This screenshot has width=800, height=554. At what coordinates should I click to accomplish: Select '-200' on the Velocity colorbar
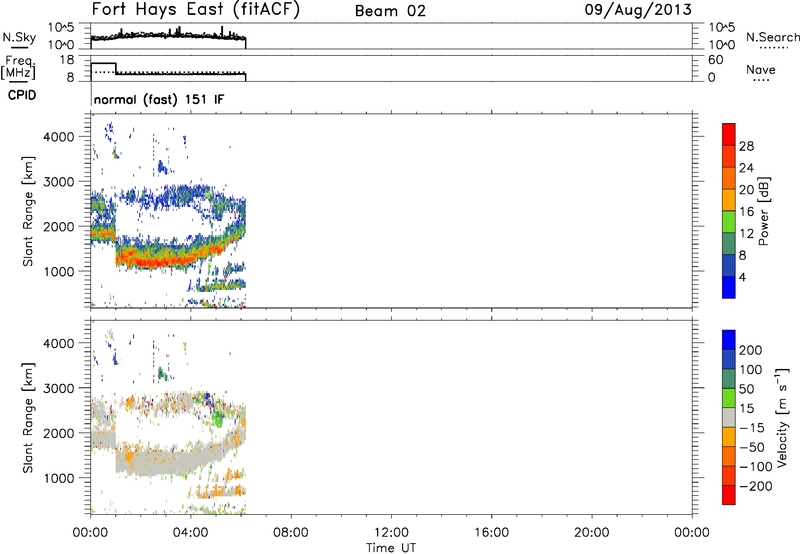756,486
